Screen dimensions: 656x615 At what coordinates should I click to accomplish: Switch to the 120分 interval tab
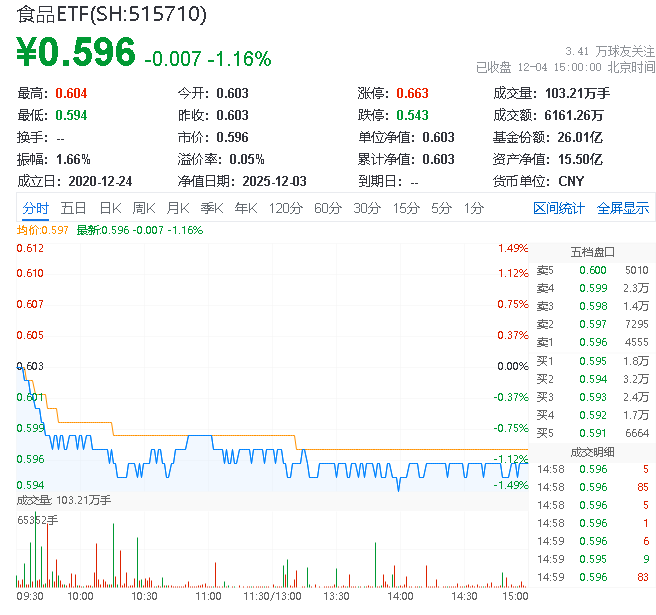(285, 208)
